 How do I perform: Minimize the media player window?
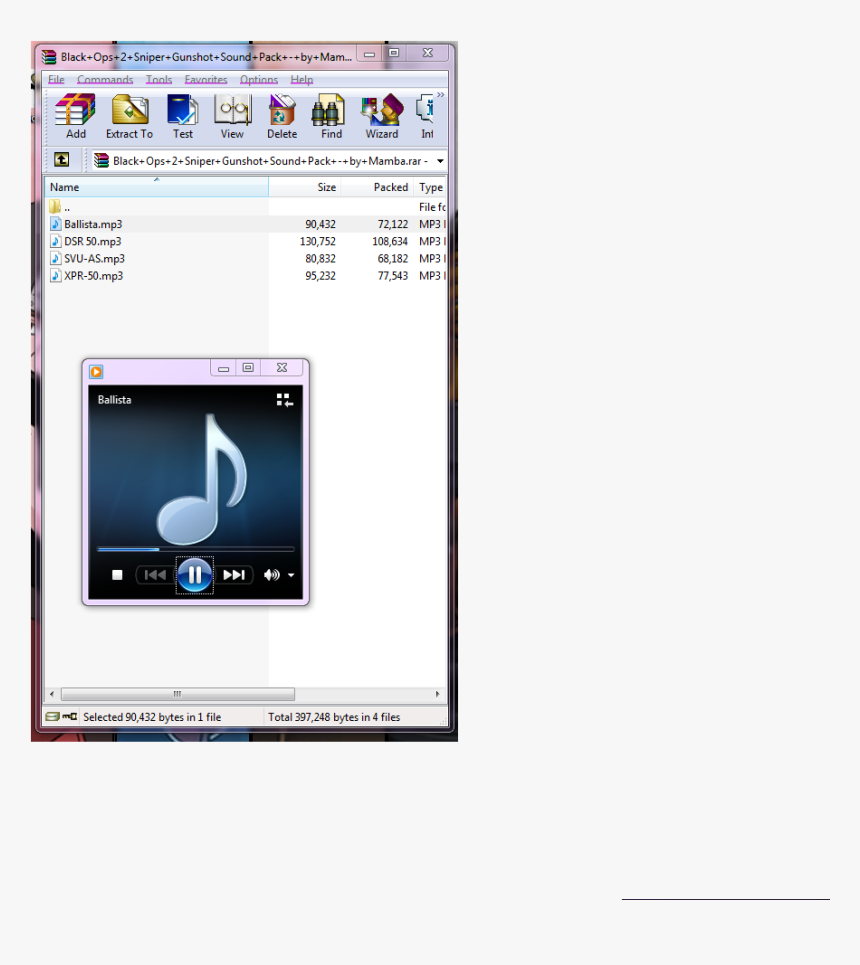223,368
